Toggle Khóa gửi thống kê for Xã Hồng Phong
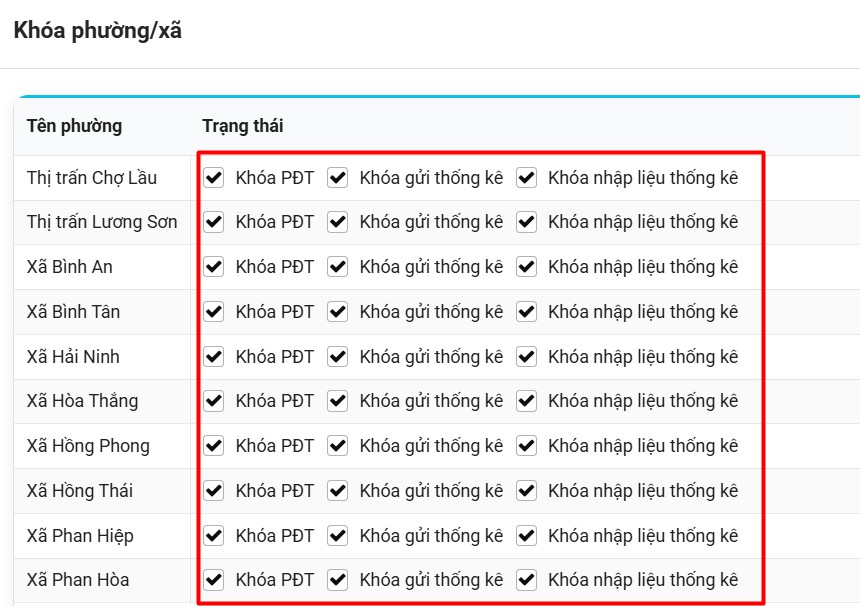 [x=338, y=446]
